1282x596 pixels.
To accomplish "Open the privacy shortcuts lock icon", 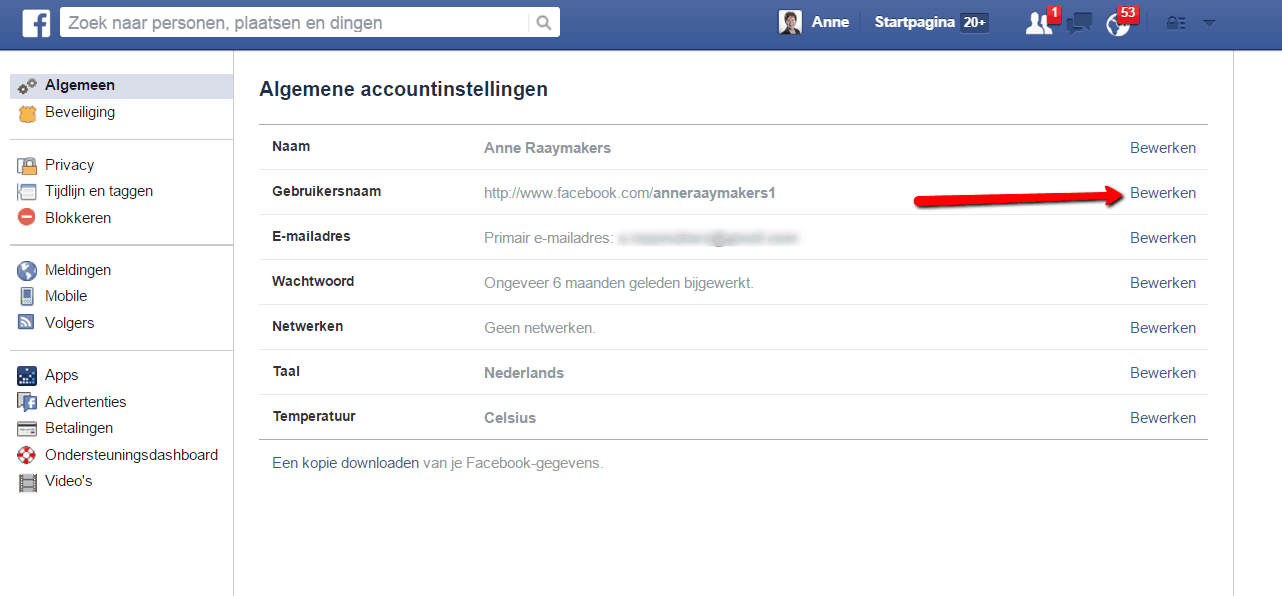I will point(1176,23).
